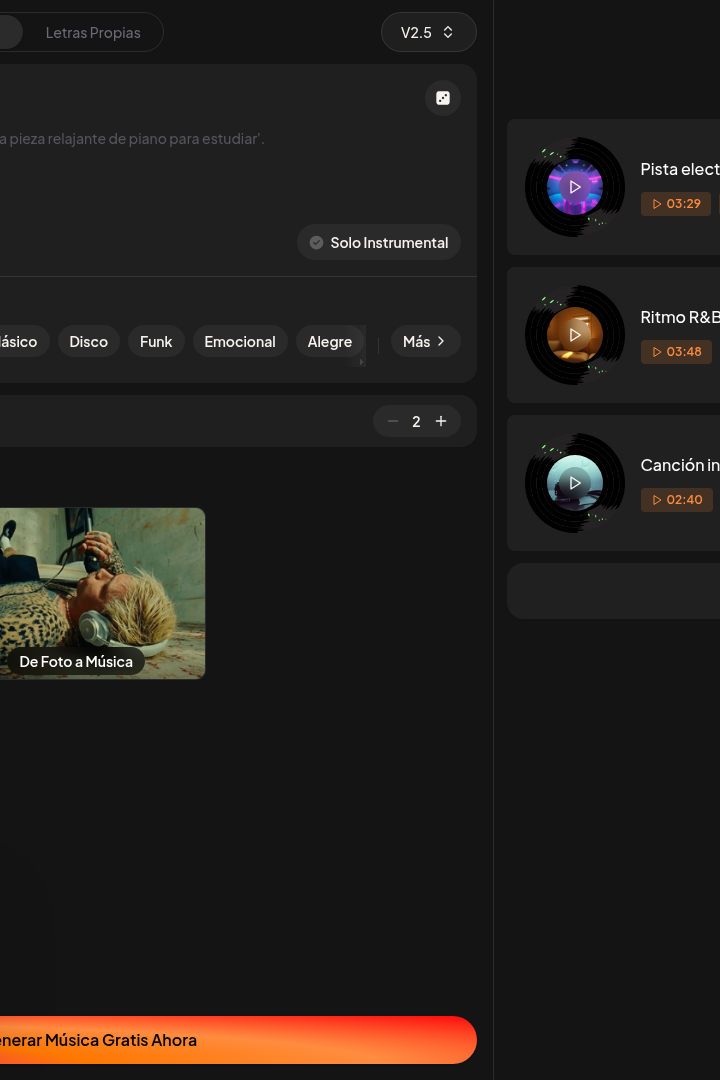This screenshot has height=1080, width=720.
Task: Click the 03:29 duration play badge
Action: click(x=676, y=204)
